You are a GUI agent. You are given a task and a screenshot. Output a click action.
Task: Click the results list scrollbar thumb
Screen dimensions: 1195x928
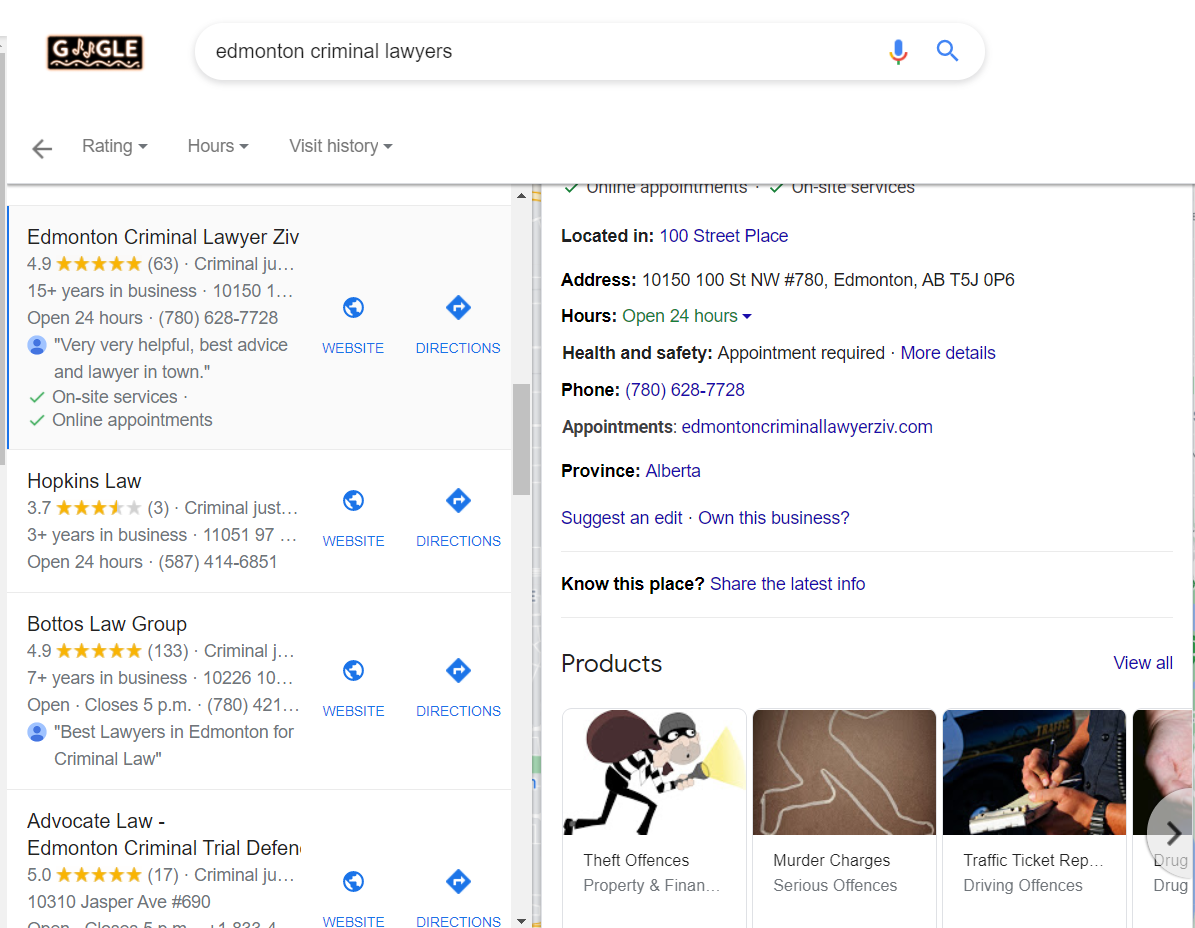tap(521, 438)
